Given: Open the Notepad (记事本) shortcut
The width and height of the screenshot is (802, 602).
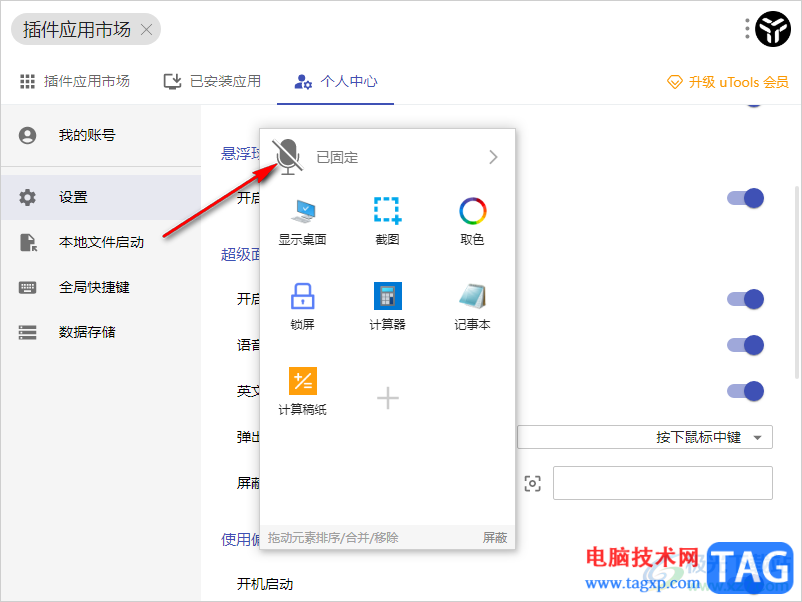Looking at the screenshot, I should [472, 306].
